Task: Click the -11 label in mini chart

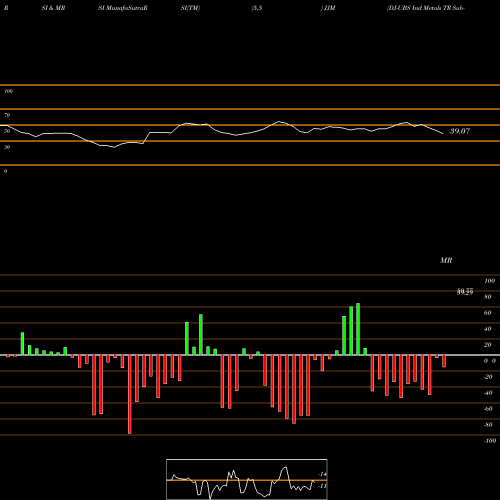Action: 322,486
